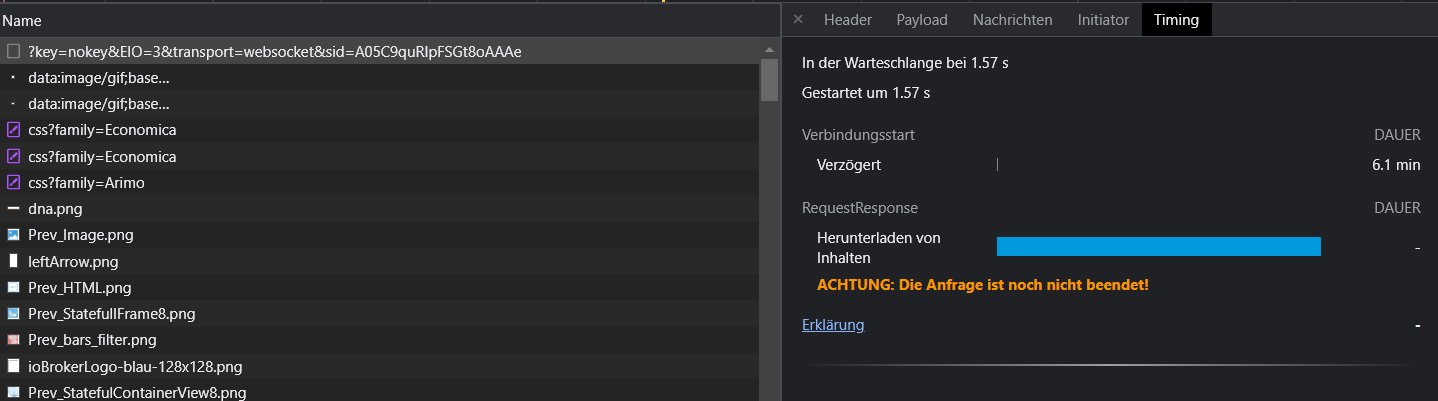Open the Erklärung link

coord(833,325)
